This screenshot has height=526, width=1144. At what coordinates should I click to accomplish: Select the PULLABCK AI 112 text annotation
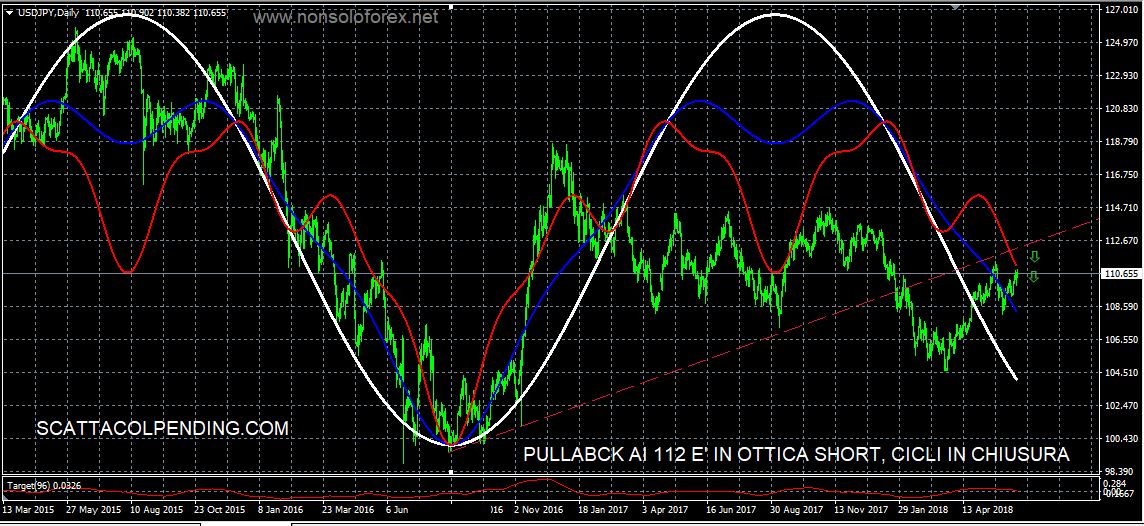pyautogui.click(x=796, y=455)
